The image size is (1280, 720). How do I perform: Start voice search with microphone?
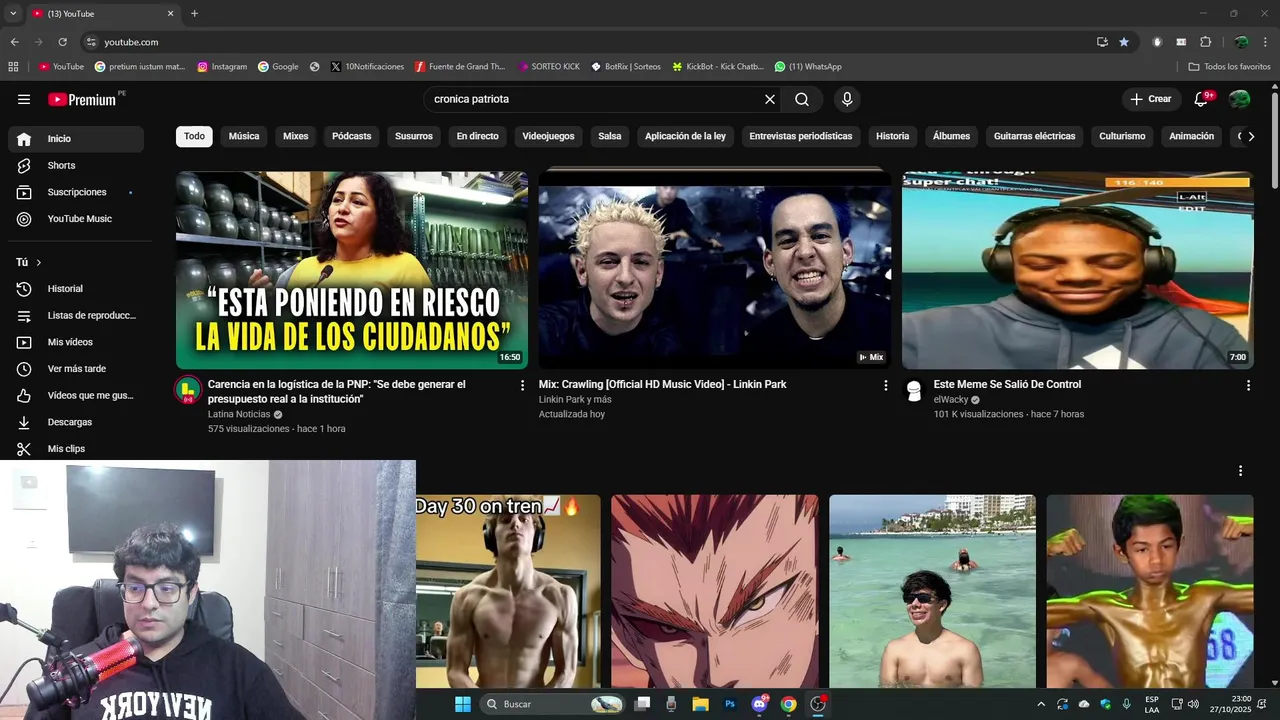point(847,99)
